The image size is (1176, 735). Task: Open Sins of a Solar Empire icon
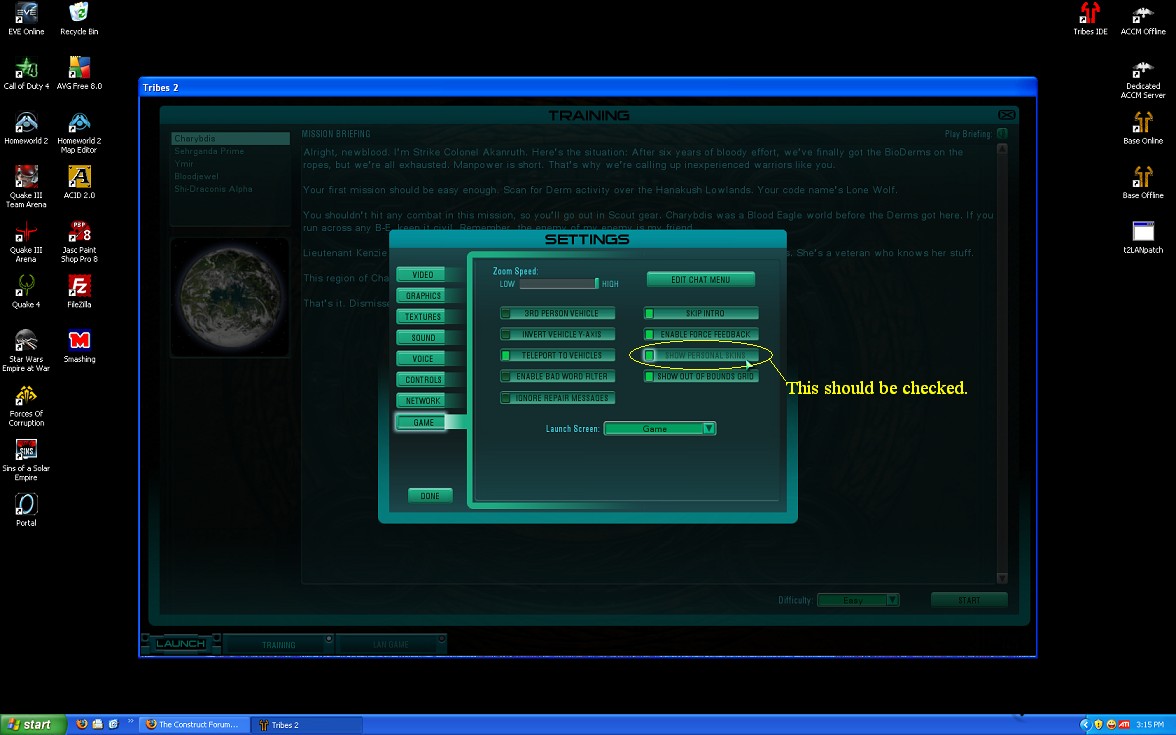26,460
